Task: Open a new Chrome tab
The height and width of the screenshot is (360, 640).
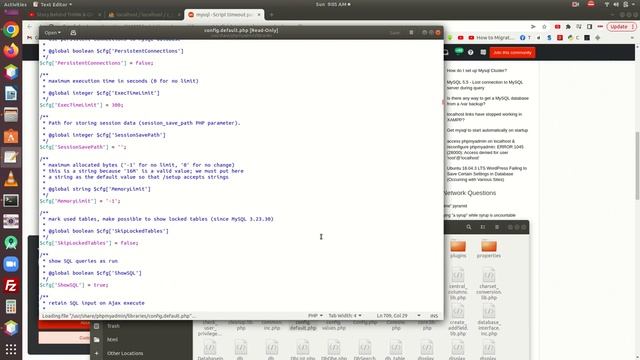Action: [271, 15]
